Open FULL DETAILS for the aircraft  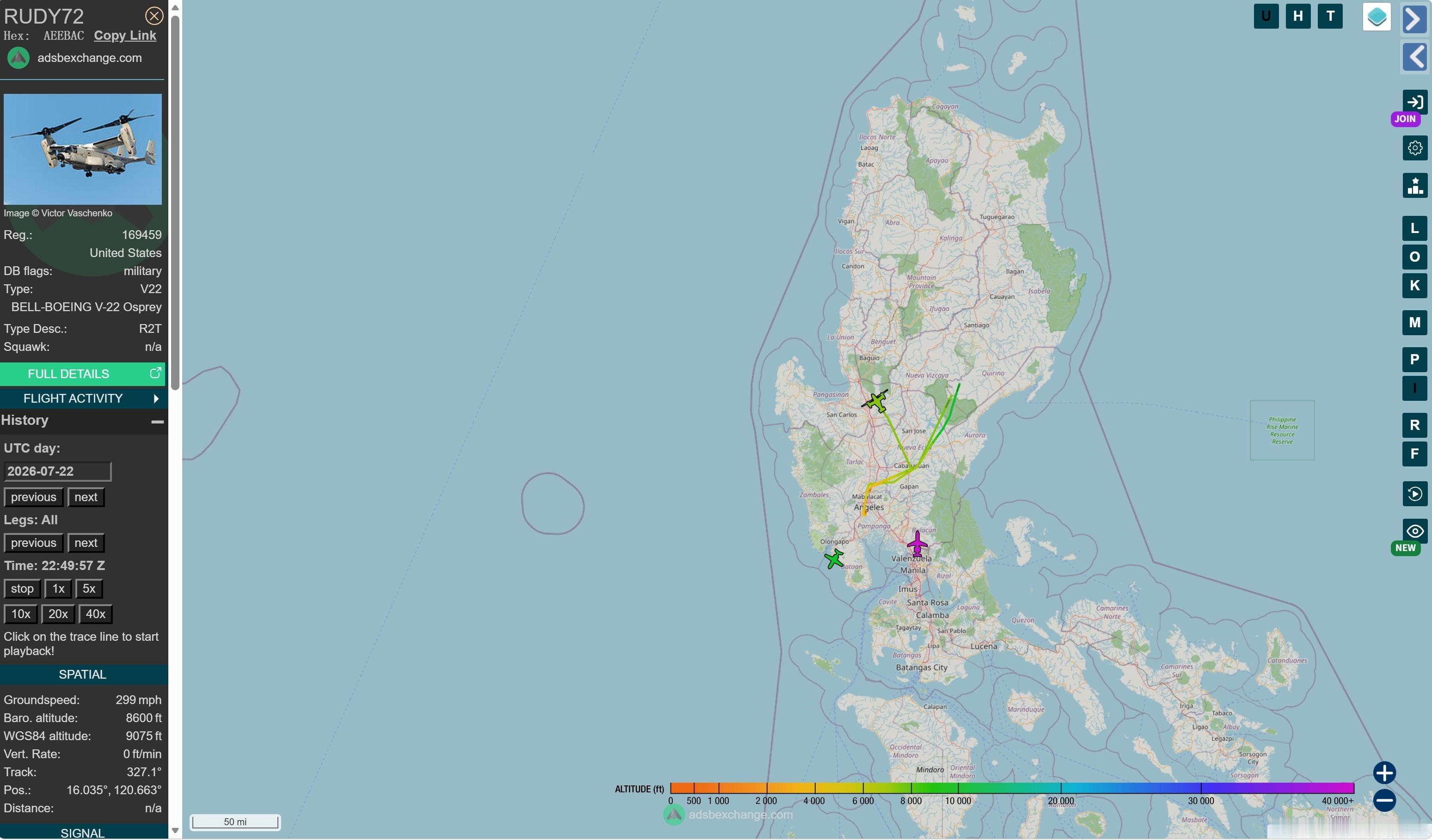[x=82, y=374]
